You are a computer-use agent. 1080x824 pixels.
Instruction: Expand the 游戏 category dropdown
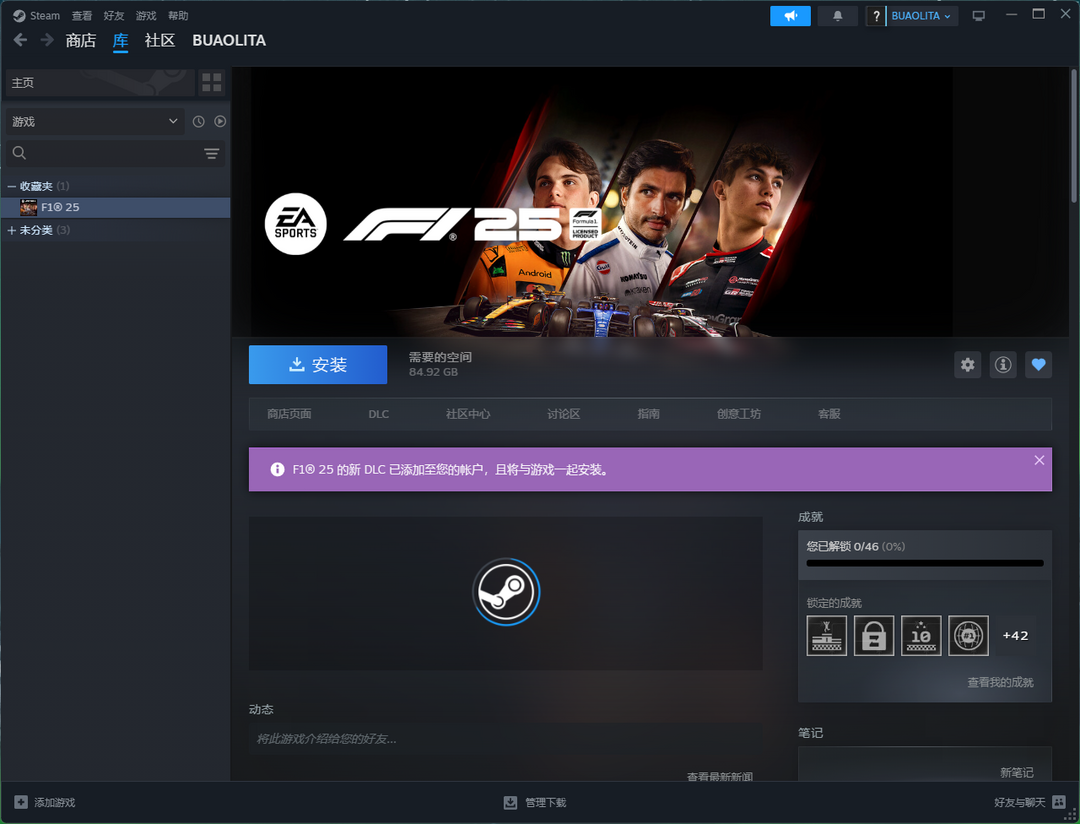[95, 121]
